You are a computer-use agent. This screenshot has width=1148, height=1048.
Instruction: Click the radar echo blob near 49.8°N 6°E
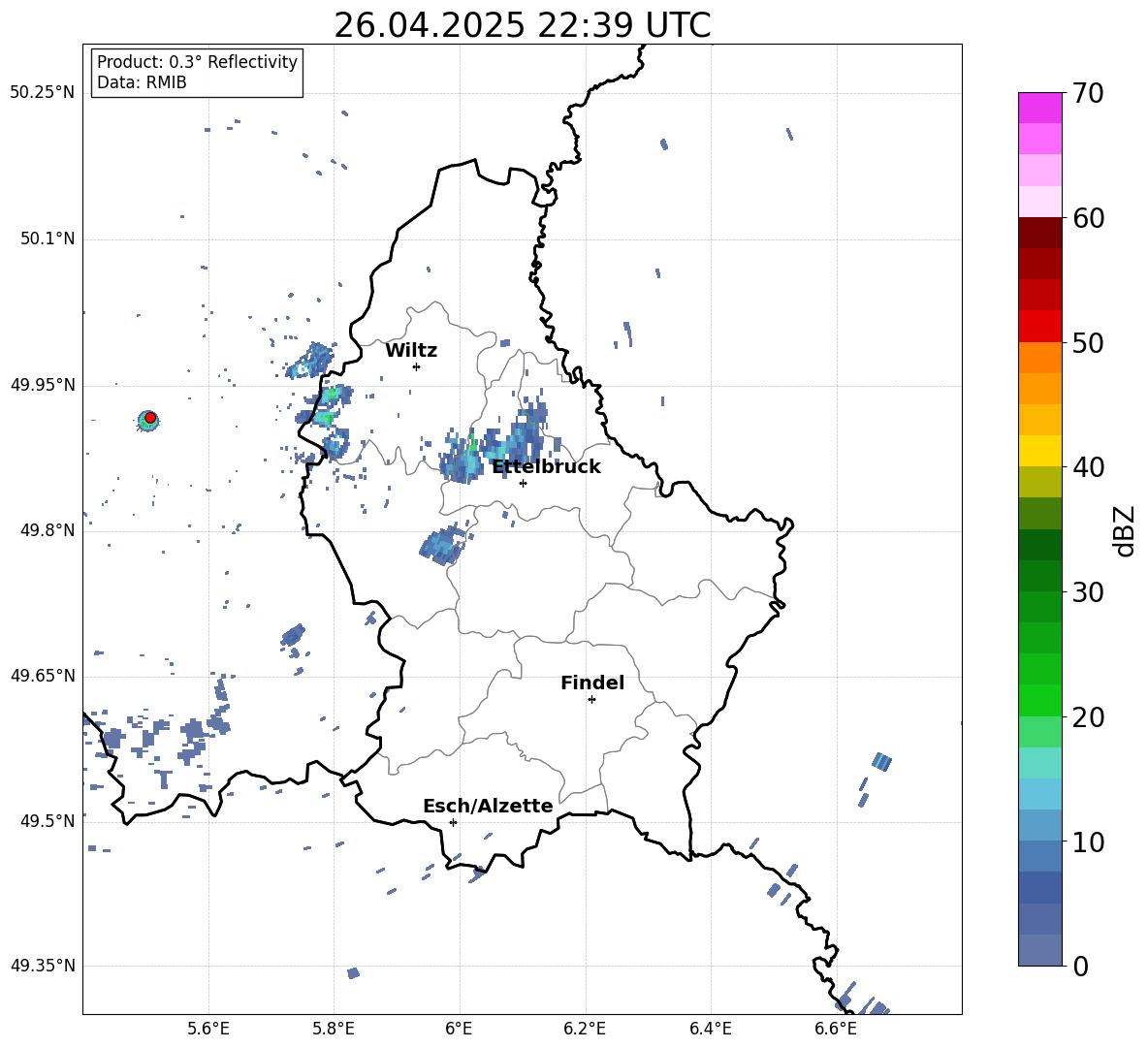444,545
